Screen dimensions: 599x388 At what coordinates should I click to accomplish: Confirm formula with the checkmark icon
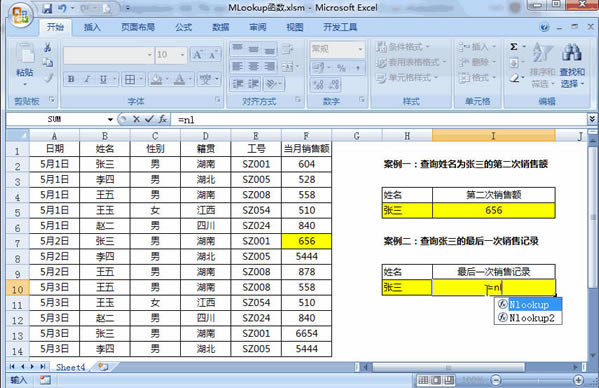coord(149,119)
